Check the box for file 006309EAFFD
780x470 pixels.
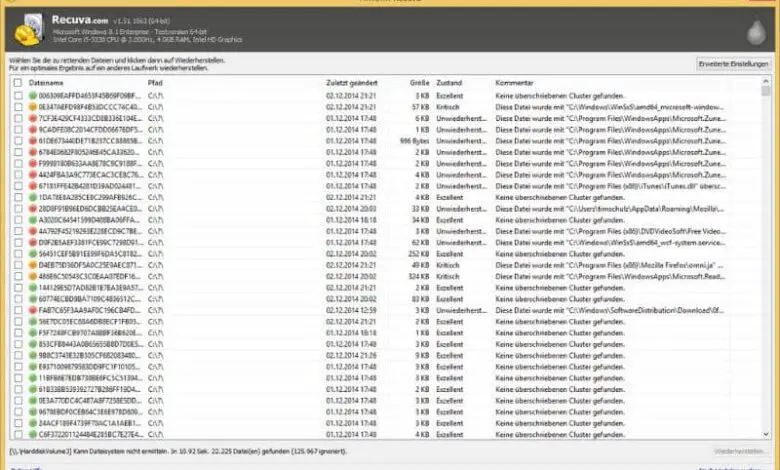[x=18, y=95]
